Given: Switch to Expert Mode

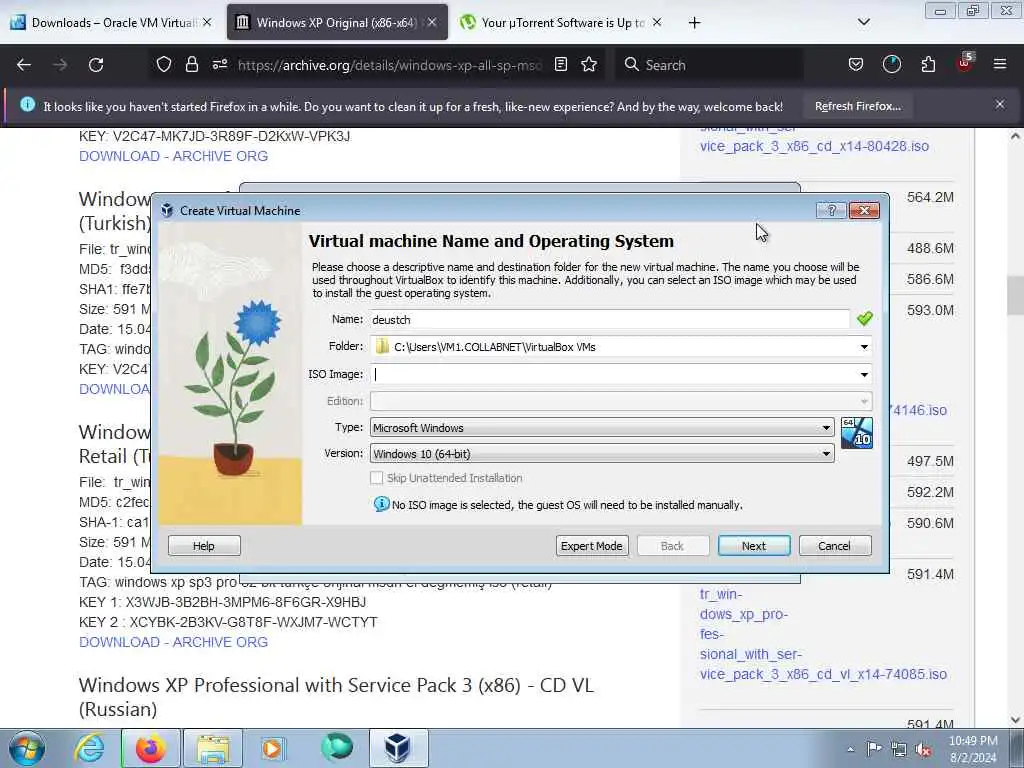Looking at the screenshot, I should (592, 545).
